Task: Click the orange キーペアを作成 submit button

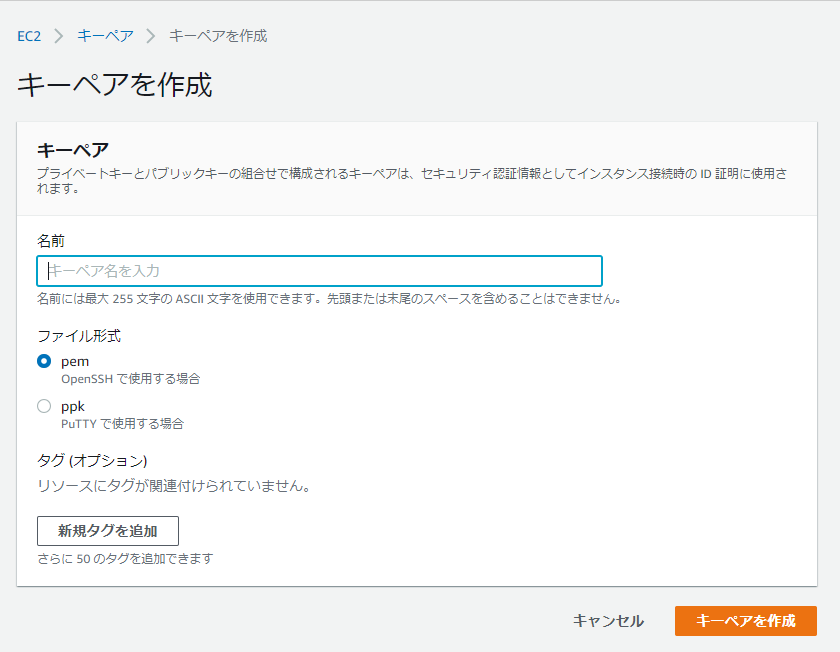Action: [x=748, y=620]
